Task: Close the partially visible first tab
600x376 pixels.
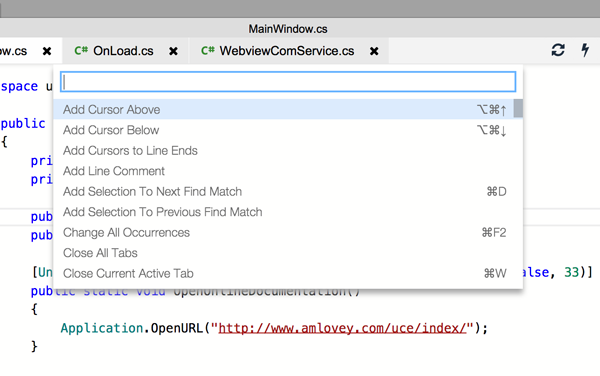Action: (x=47, y=51)
